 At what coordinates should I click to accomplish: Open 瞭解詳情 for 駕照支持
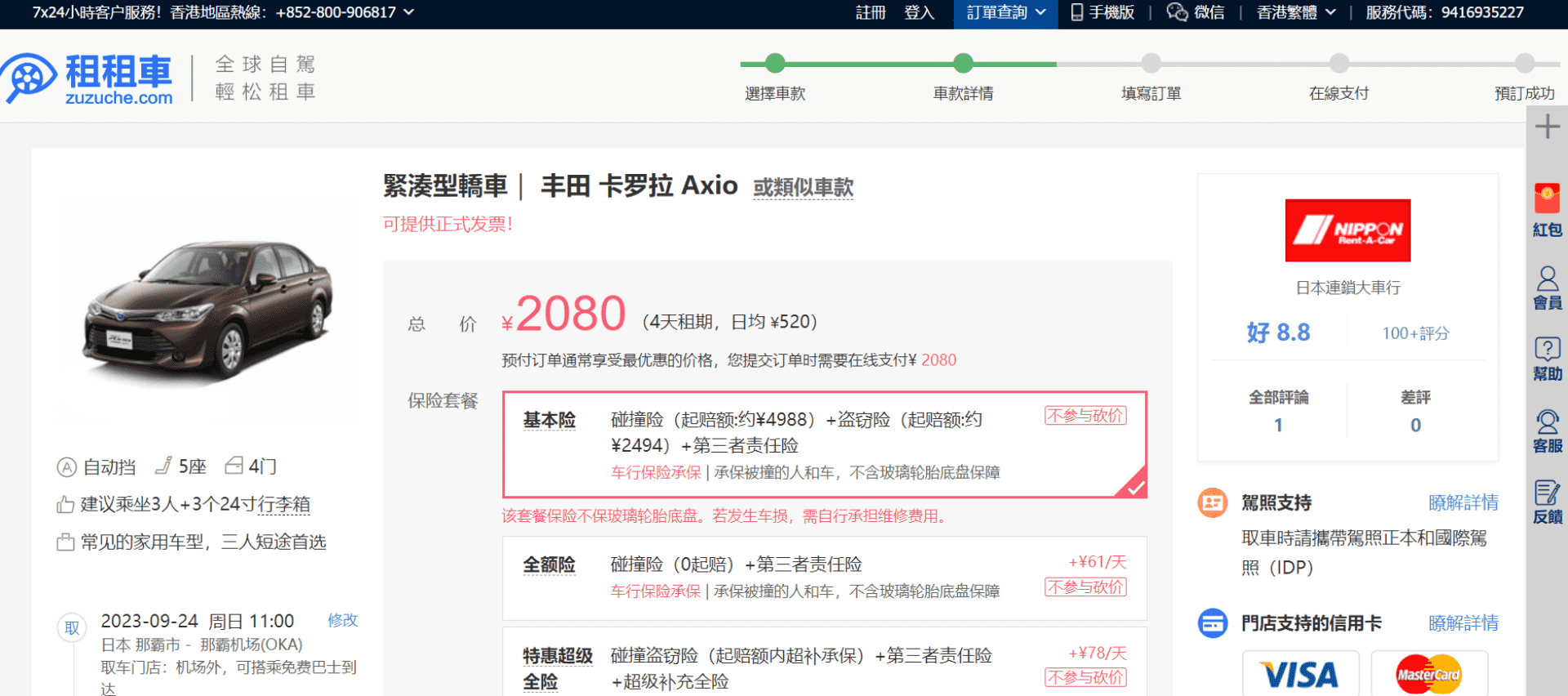tap(1463, 502)
